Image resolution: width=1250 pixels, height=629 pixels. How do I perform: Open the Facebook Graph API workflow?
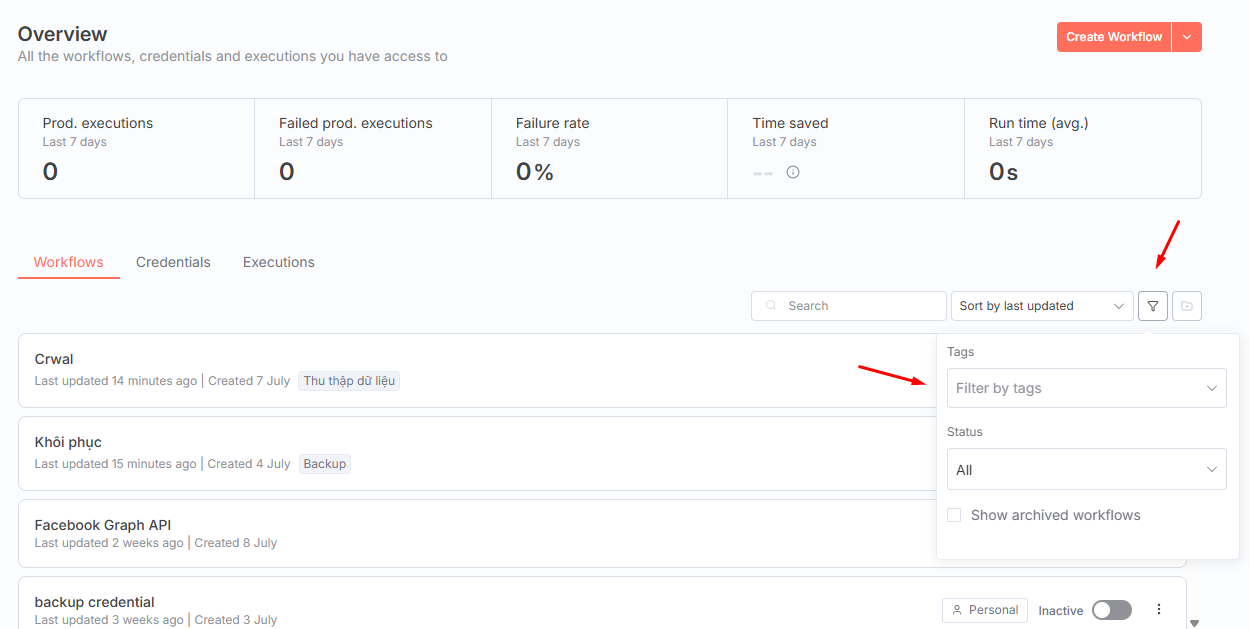pos(103,525)
